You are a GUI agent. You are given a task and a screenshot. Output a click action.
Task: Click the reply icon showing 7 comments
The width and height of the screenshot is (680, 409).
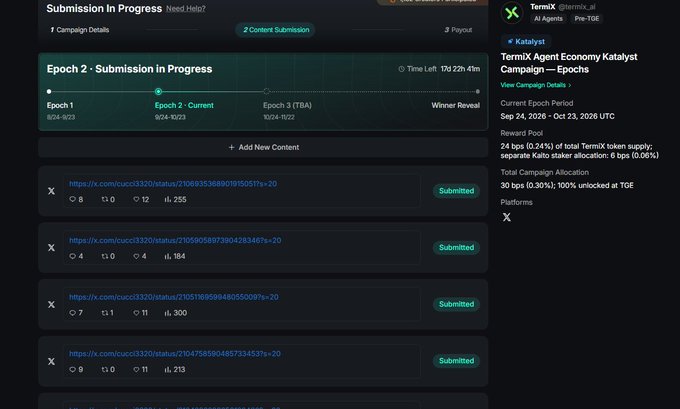pyautogui.click(x=72, y=313)
